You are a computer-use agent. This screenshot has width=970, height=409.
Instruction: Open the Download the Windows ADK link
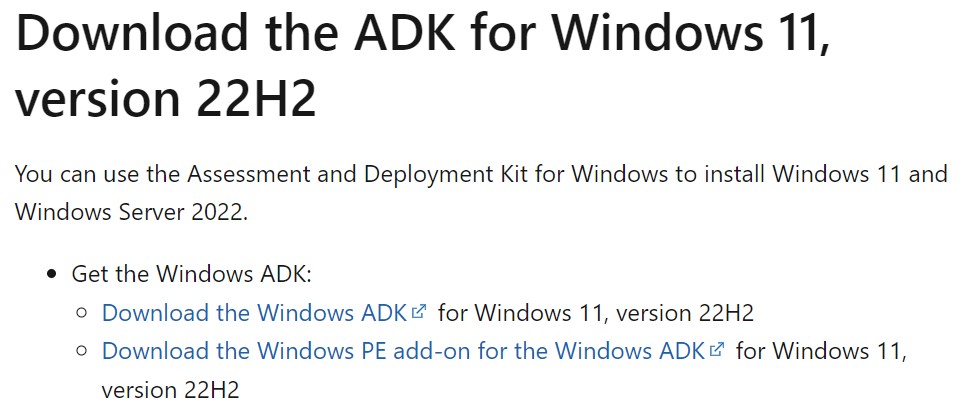click(x=254, y=312)
